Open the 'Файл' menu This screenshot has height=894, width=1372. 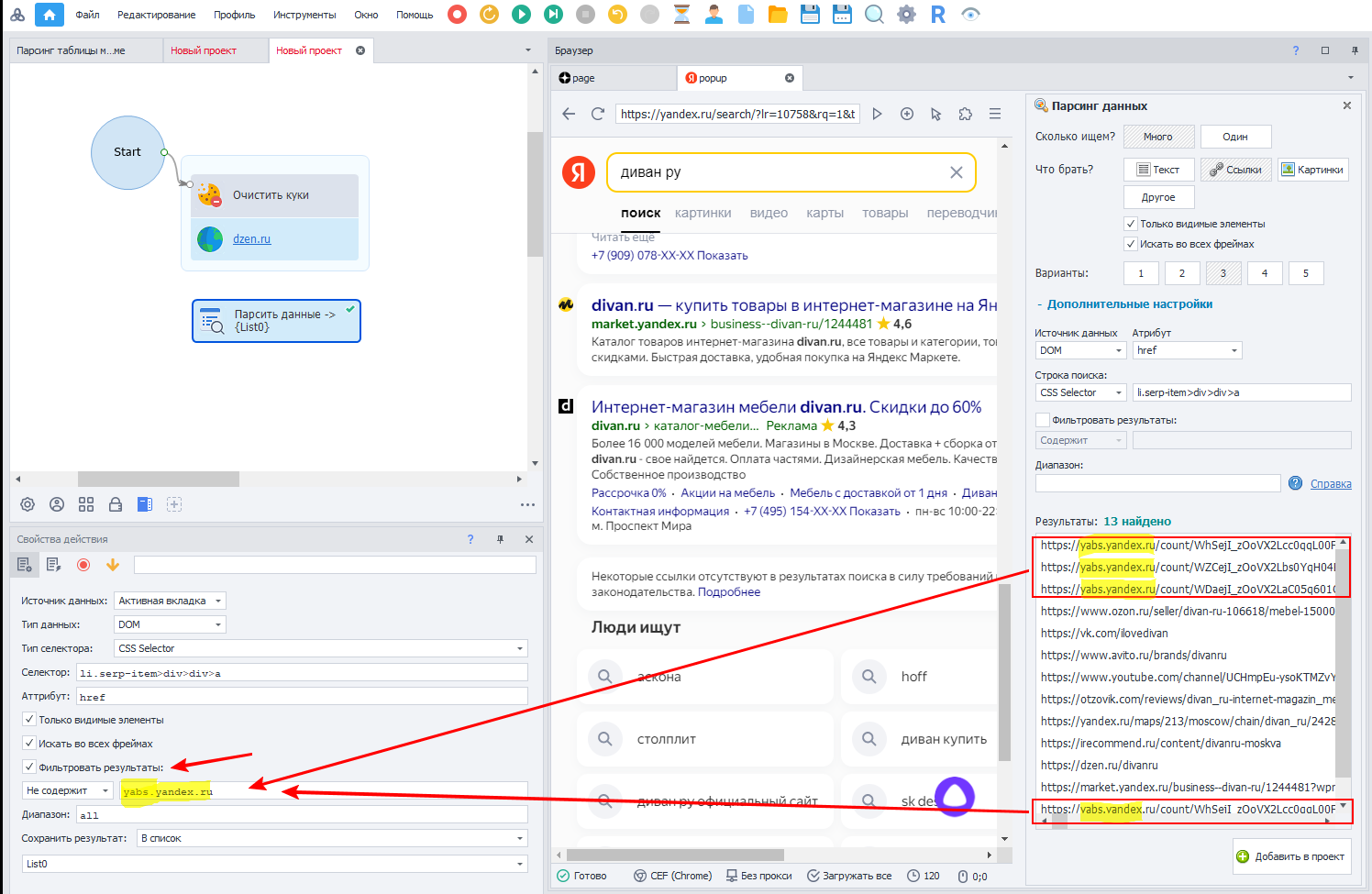pos(87,15)
